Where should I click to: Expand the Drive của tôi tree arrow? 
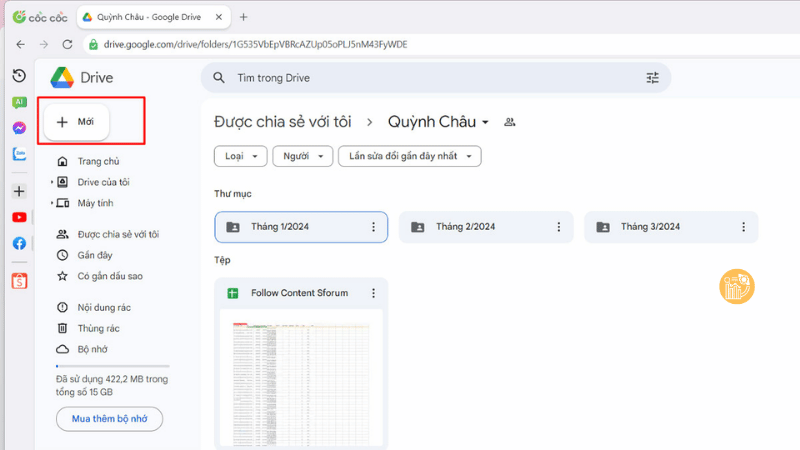pos(52,182)
